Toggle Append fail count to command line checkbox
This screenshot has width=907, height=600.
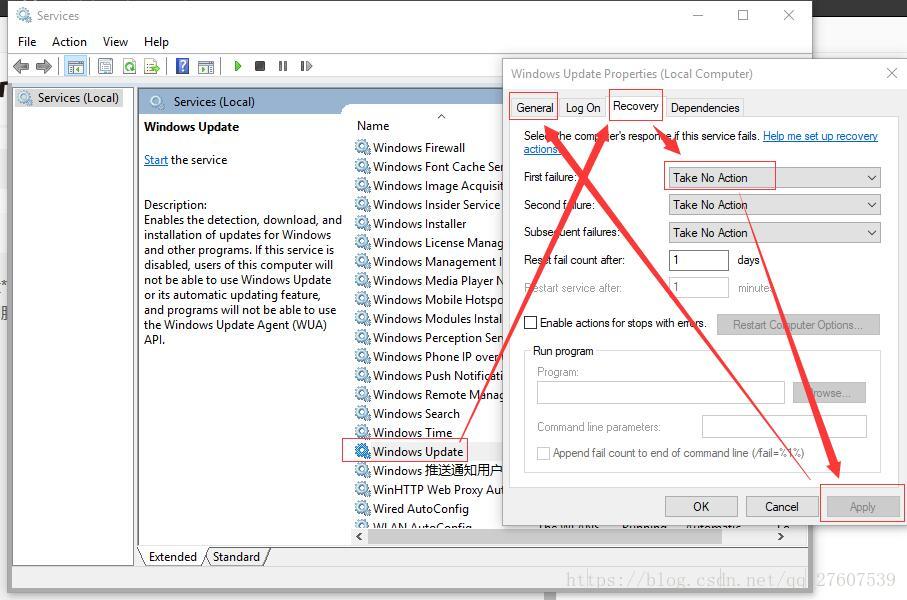click(x=543, y=453)
